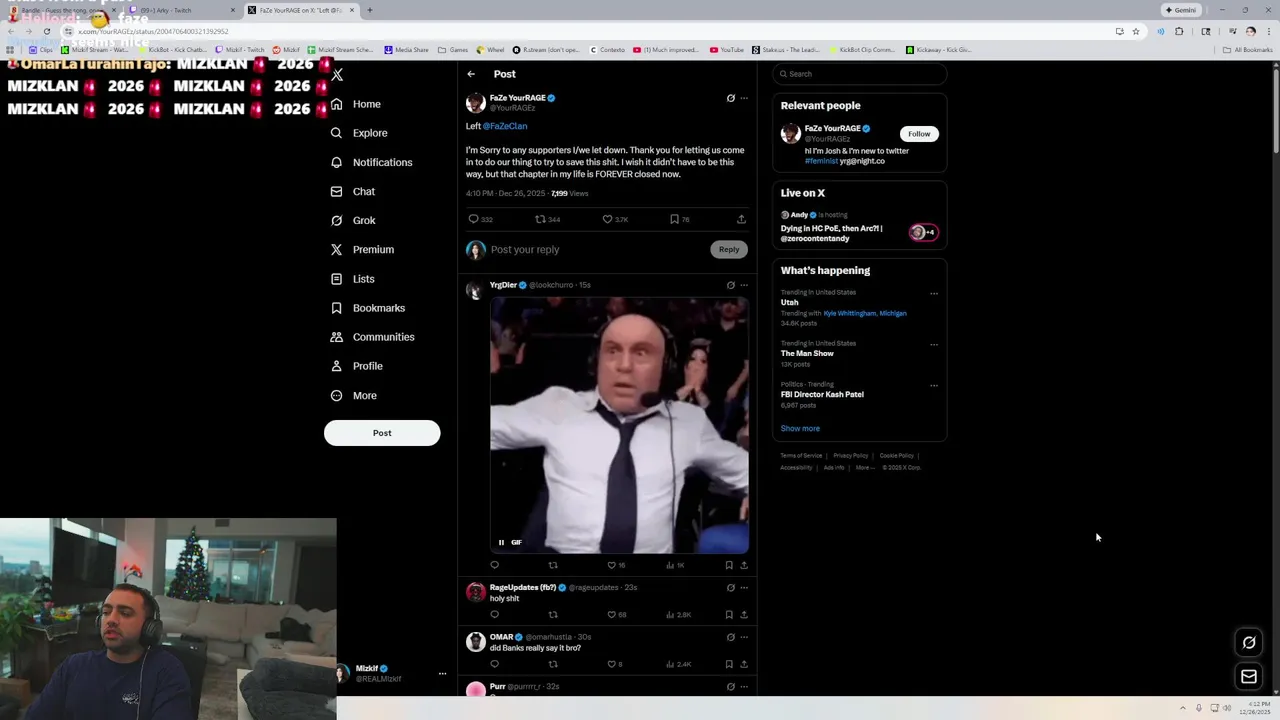Go back using the Post header arrow
1280x720 pixels.
pos(471,74)
